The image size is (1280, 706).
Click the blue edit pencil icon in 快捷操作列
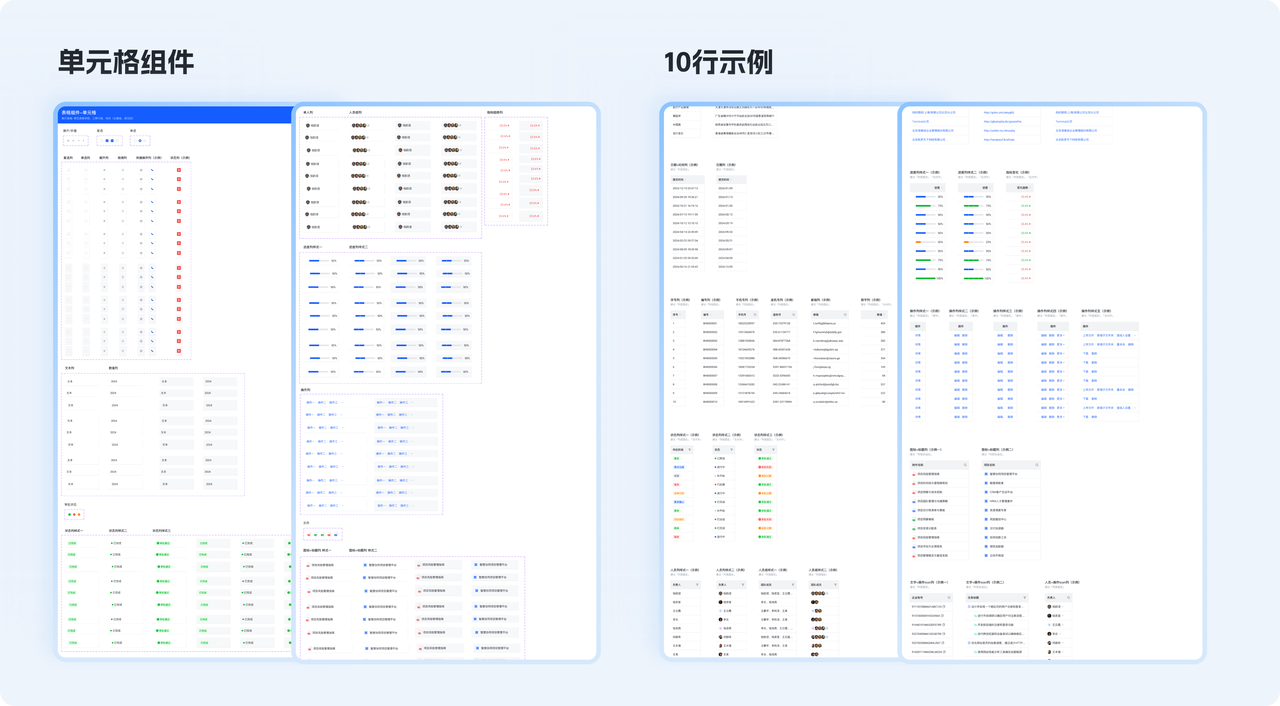151,168
